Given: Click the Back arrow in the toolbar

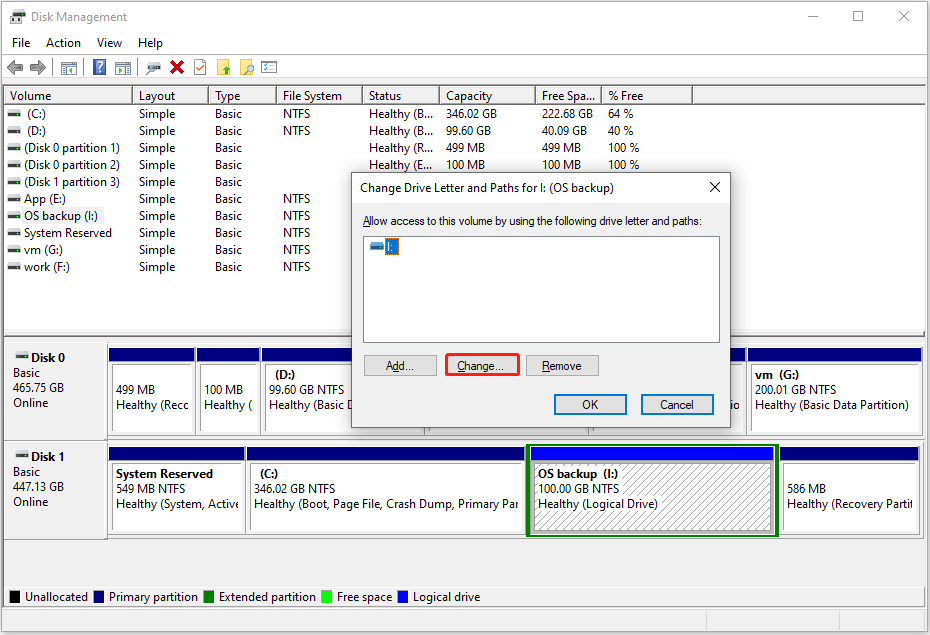Looking at the screenshot, I should pos(15,68).
